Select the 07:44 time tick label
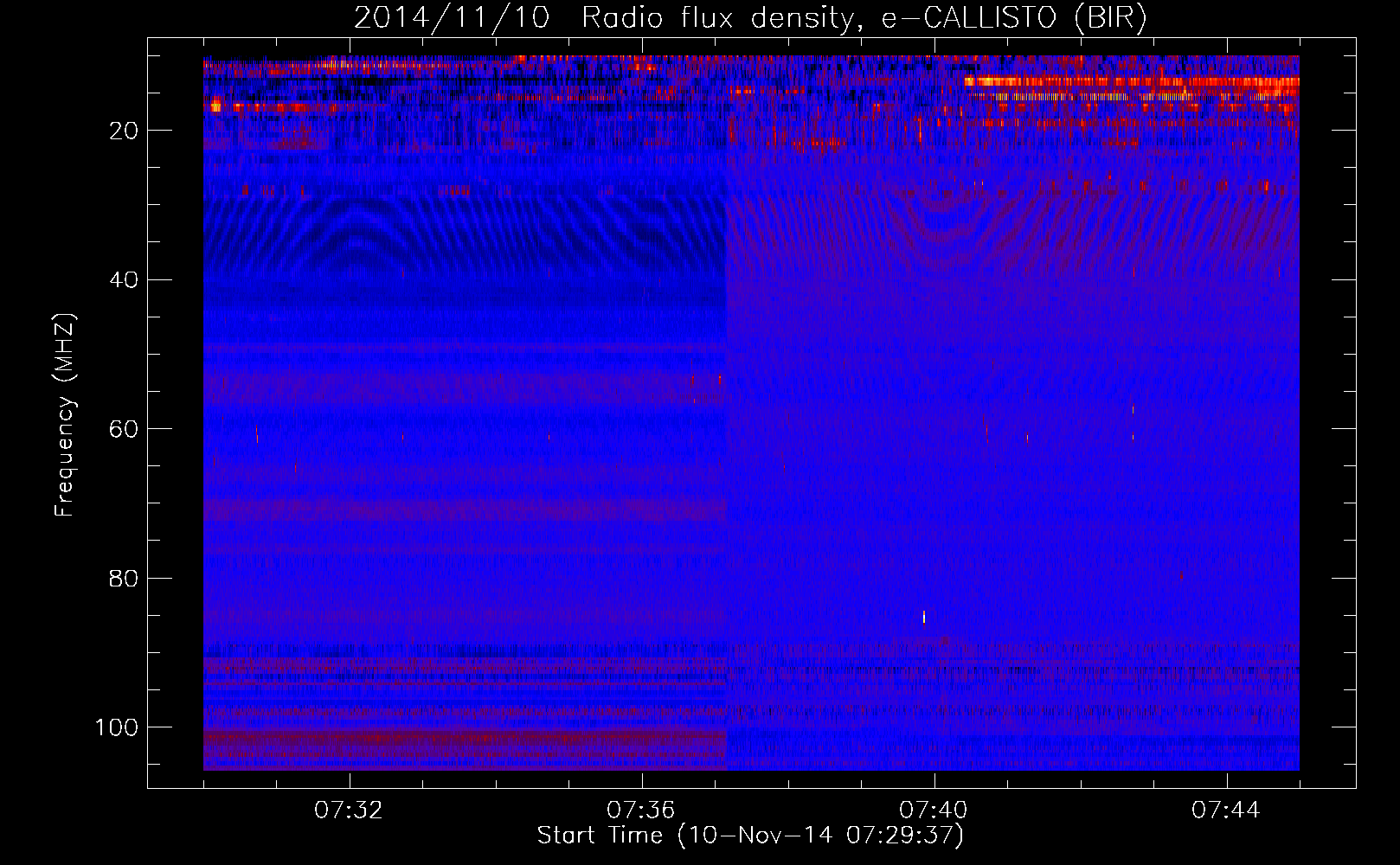1400x865 pixels. coord(1227,811)
